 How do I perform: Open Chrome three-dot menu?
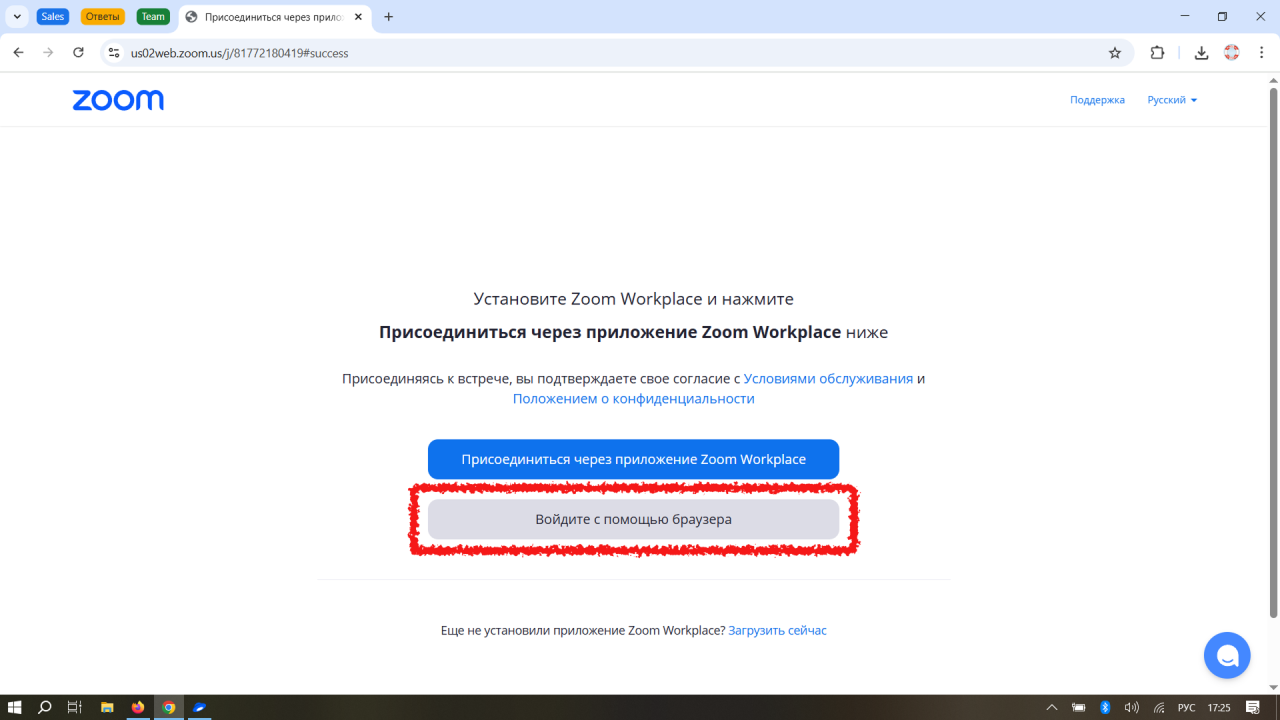coord(1263,53)
